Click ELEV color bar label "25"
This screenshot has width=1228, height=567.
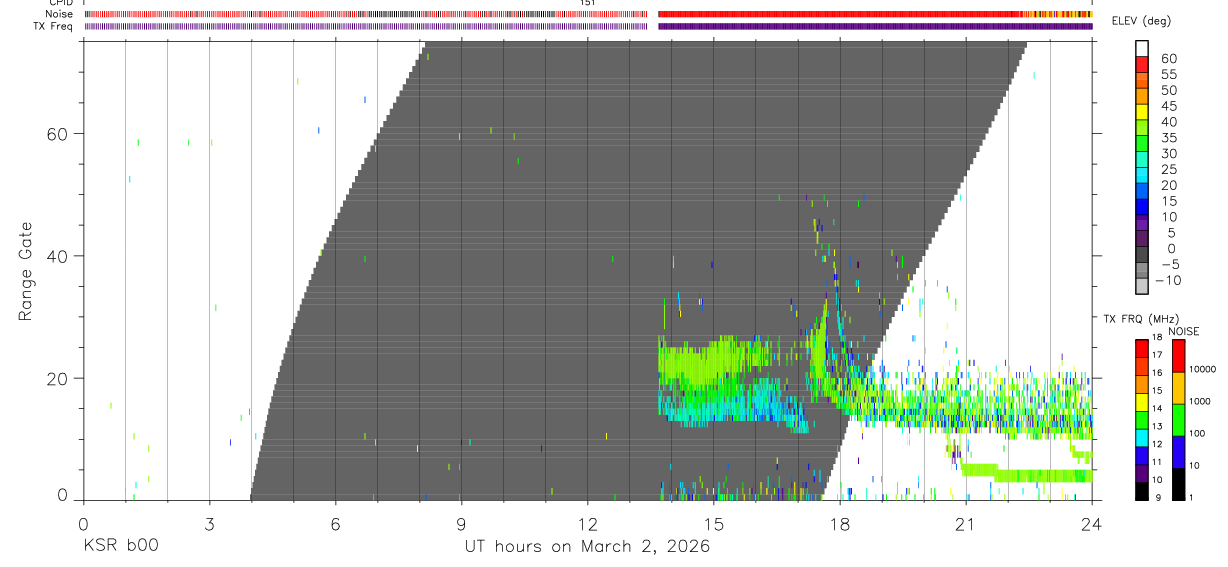pos(1169,169)
